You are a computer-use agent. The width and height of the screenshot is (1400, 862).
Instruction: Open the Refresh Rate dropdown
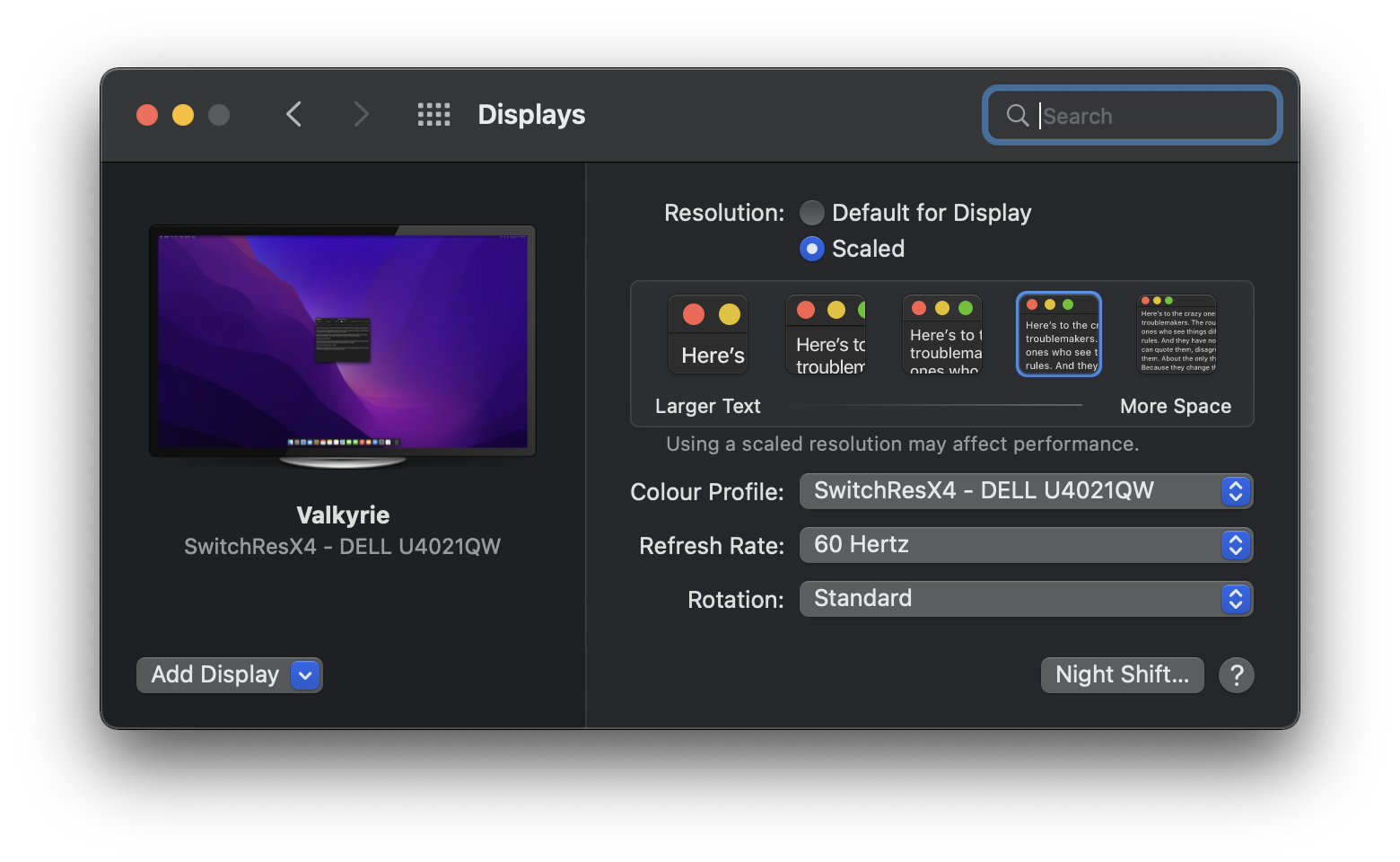(x=1026, y=545)
